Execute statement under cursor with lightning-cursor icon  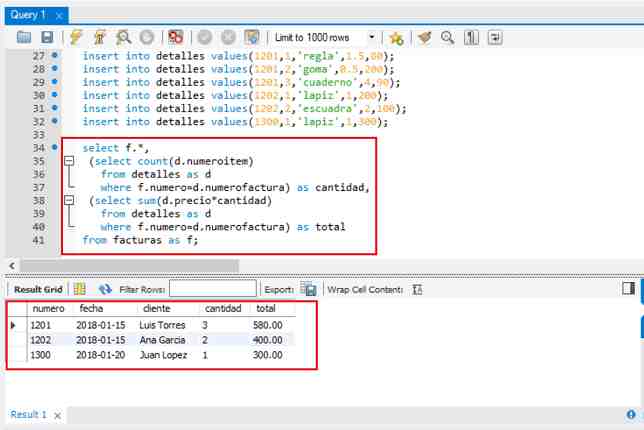coord(99,38)
